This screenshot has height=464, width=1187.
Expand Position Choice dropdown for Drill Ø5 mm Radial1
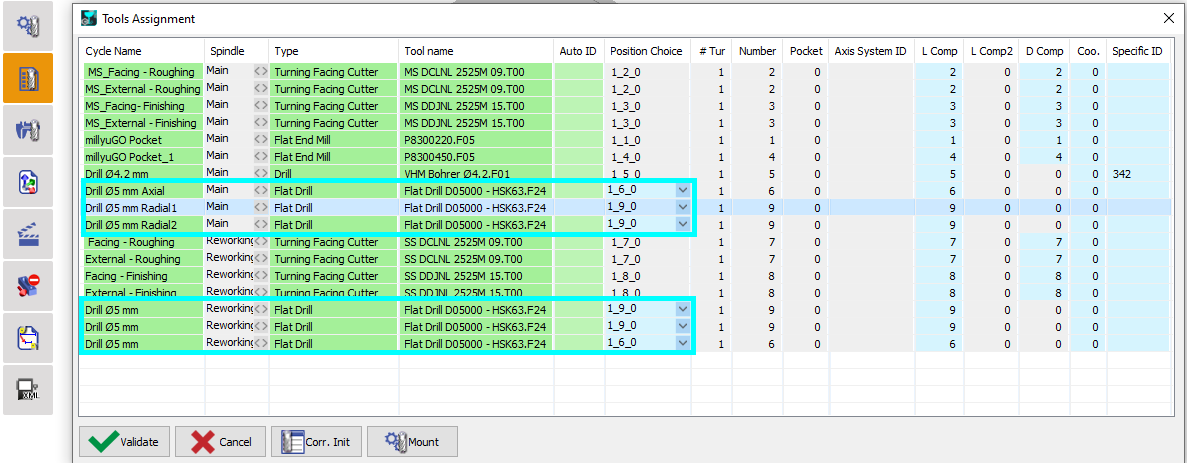(683, 207)
